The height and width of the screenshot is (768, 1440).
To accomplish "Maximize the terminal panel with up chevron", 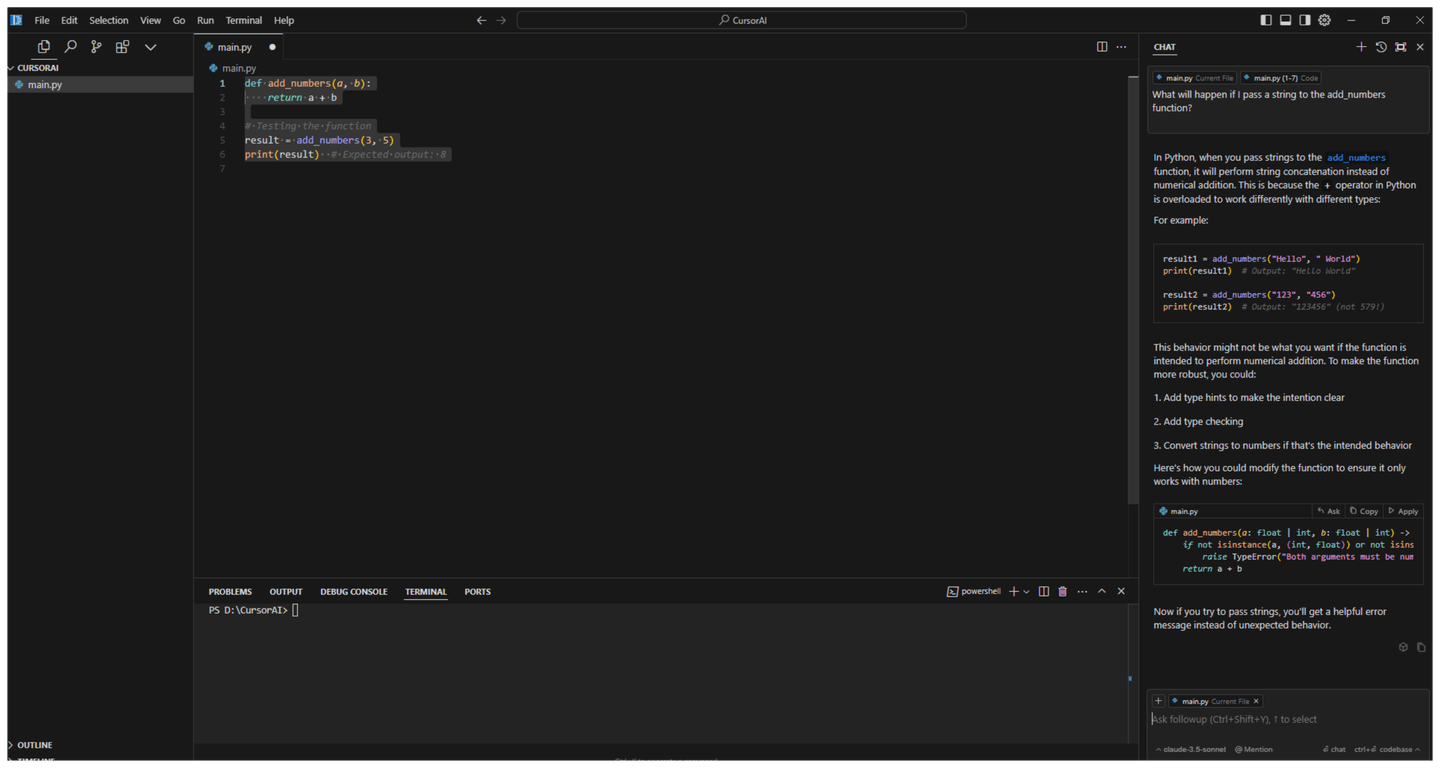I will click(1102, 591).
